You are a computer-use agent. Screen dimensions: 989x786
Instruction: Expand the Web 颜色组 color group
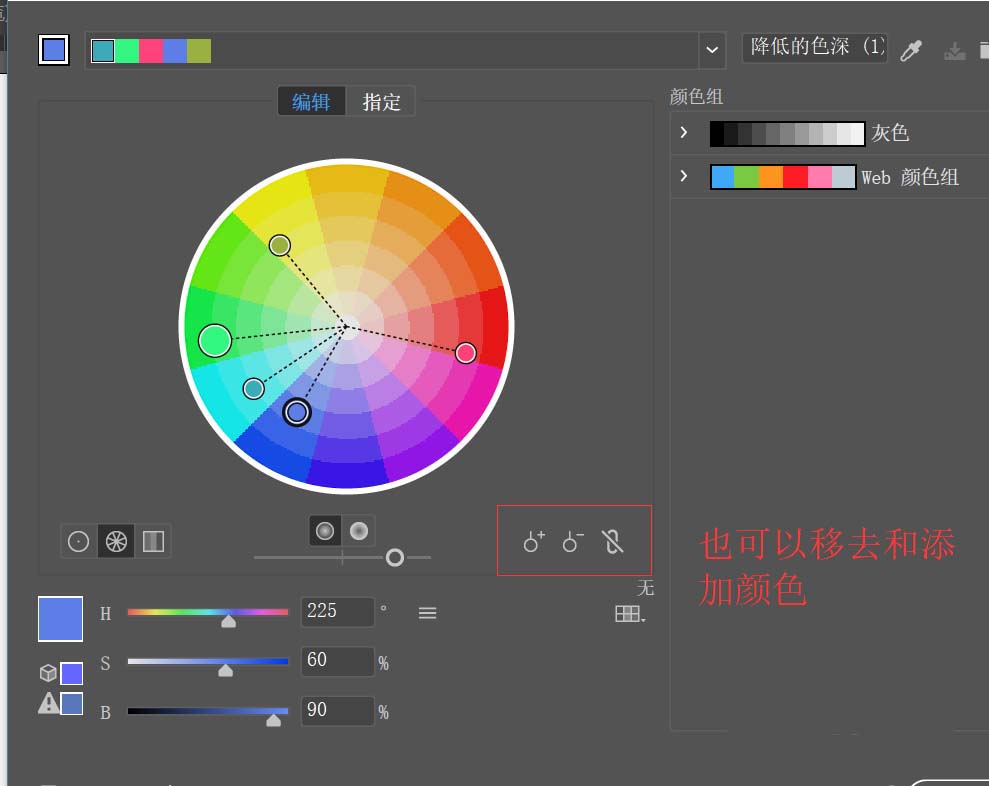tap(684, 176)
